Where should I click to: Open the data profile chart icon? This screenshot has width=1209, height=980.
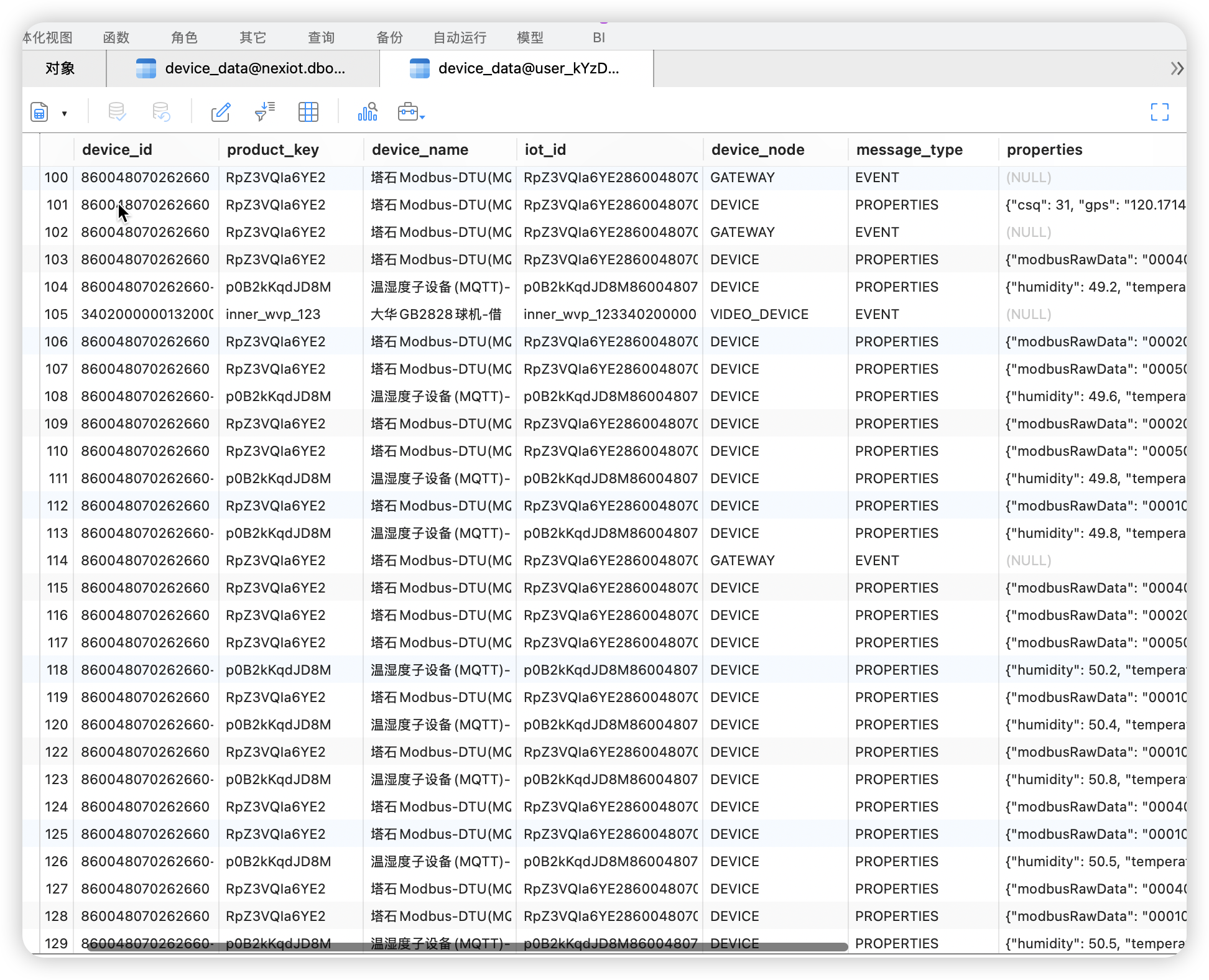(368, 112)
